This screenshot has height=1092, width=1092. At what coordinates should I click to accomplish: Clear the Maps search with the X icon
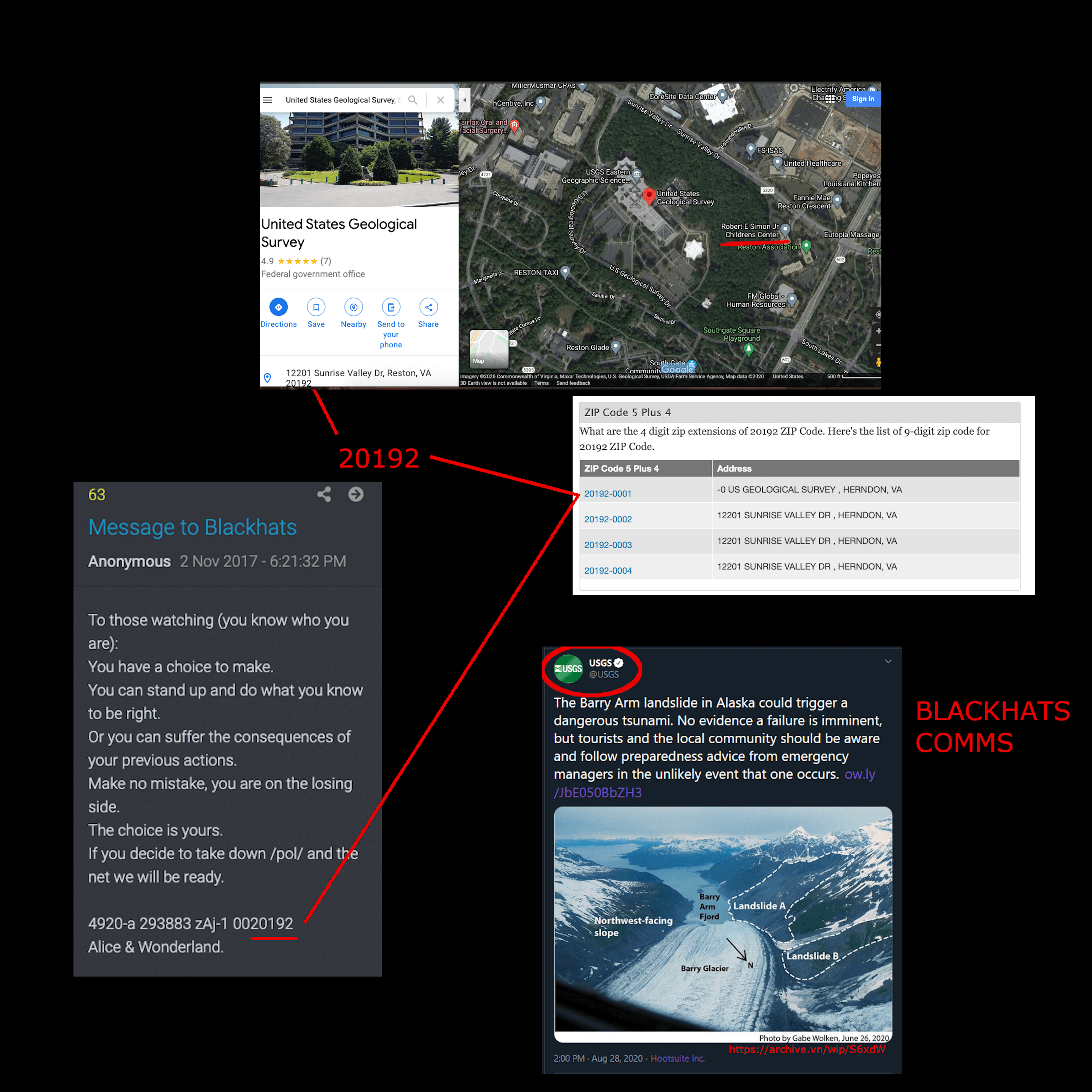[x=440, y=100]
